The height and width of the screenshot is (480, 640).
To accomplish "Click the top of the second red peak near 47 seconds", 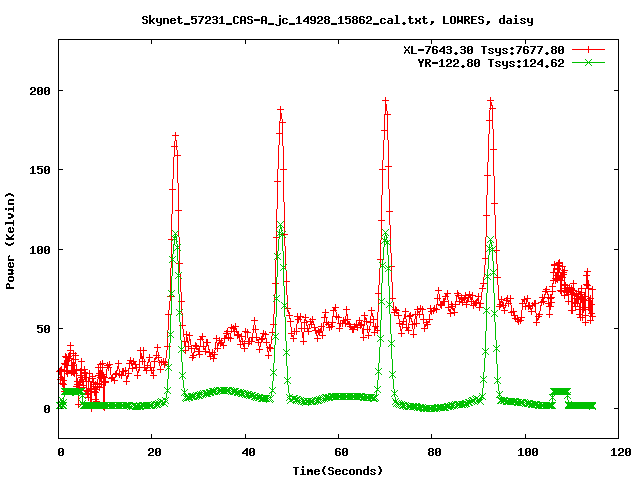I will (280, 109).
